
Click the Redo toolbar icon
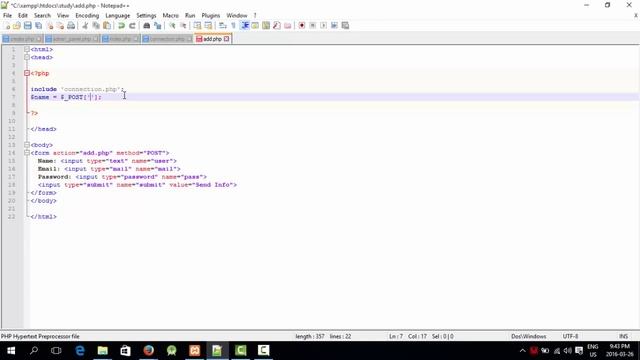[132, 26]
